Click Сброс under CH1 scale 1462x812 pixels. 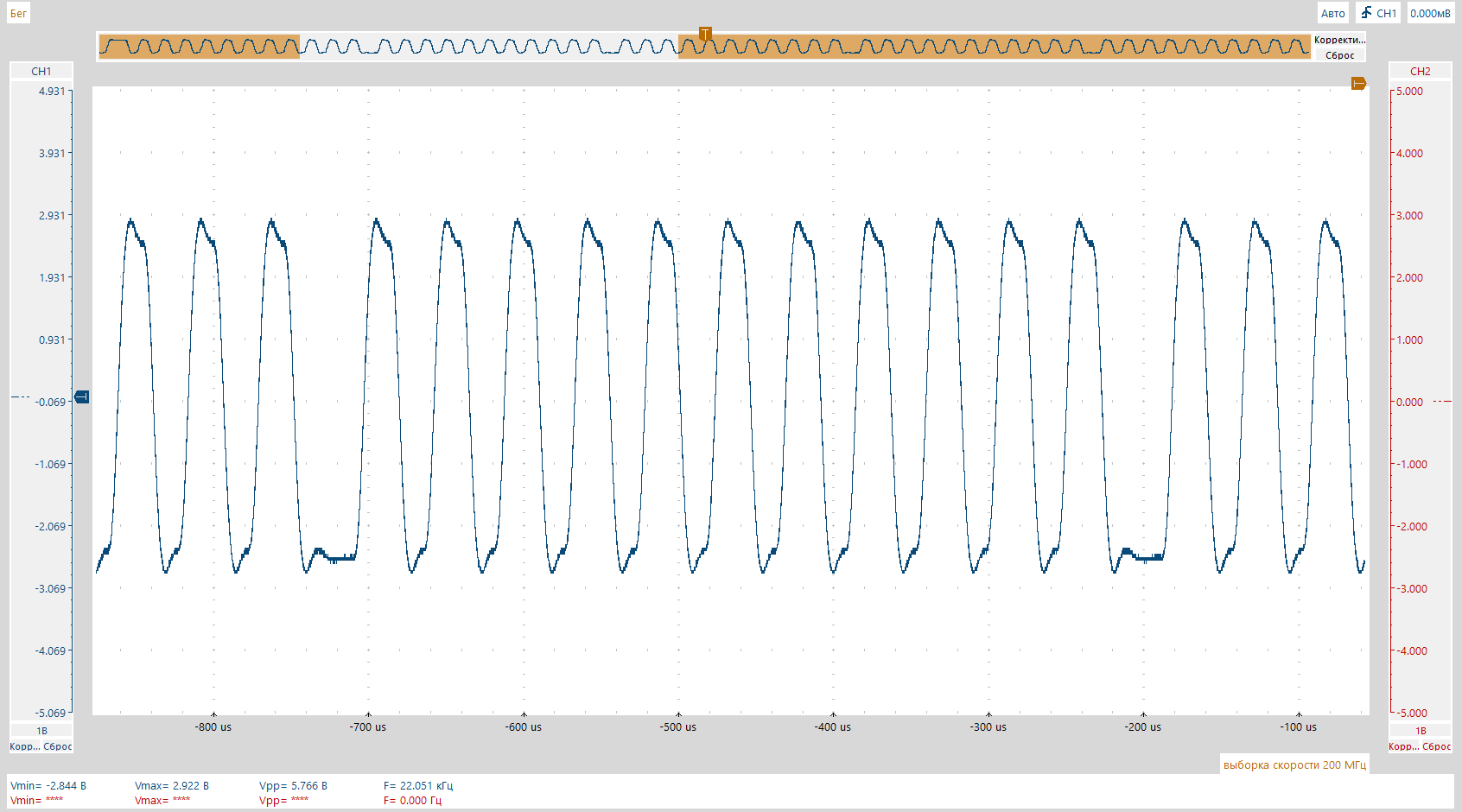point(58,746)
